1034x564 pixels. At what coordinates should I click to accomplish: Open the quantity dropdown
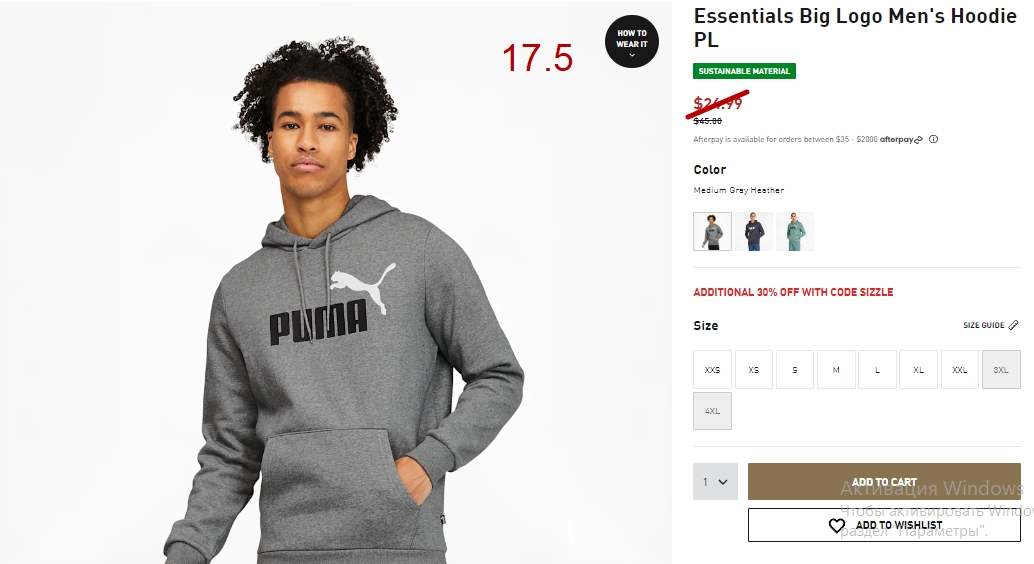(715, 482)
